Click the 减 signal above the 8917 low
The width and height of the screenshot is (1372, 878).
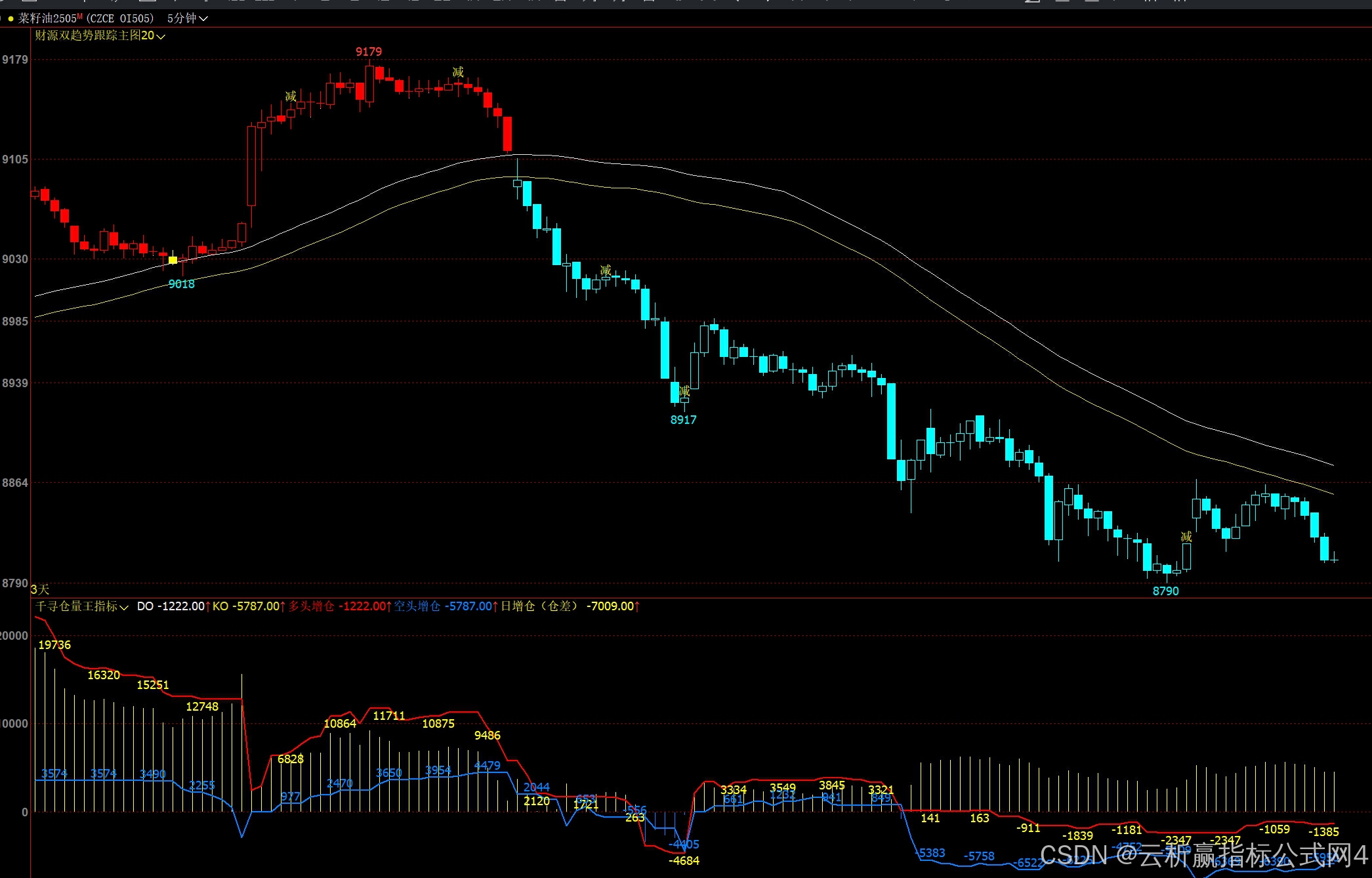684,392
